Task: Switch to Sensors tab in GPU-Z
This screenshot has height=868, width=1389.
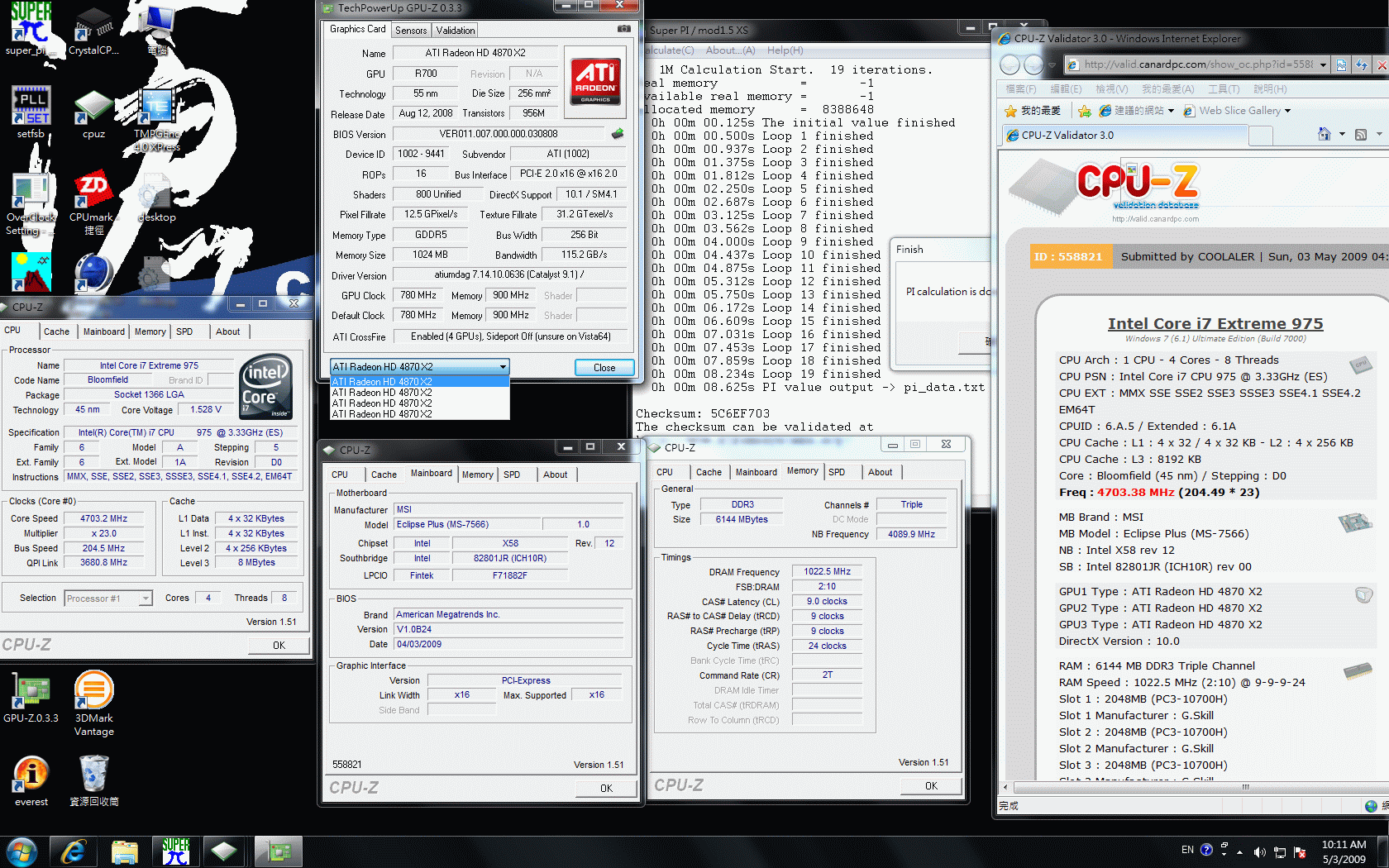Action: point(411,31)
